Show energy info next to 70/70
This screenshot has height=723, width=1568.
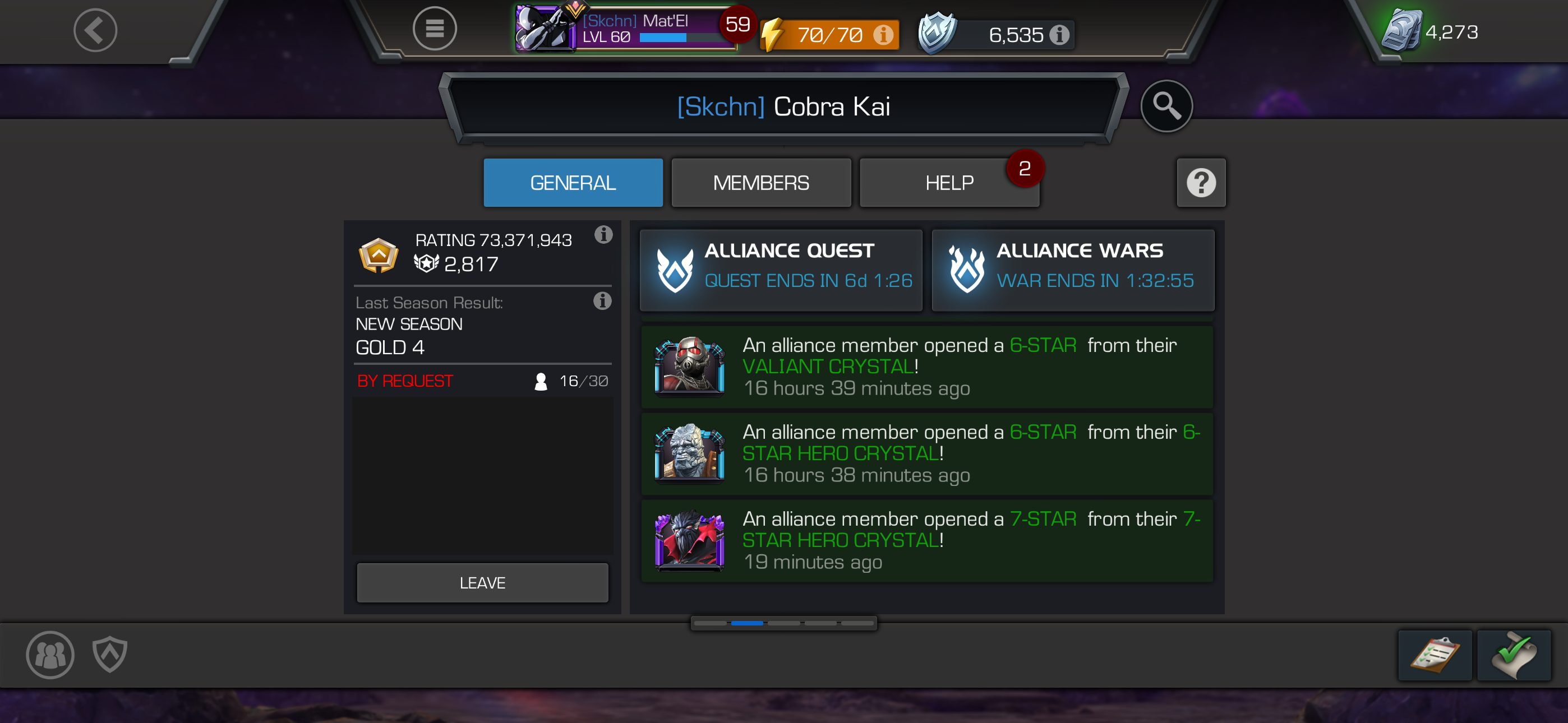pyautogui.click(x=883, y=35)
